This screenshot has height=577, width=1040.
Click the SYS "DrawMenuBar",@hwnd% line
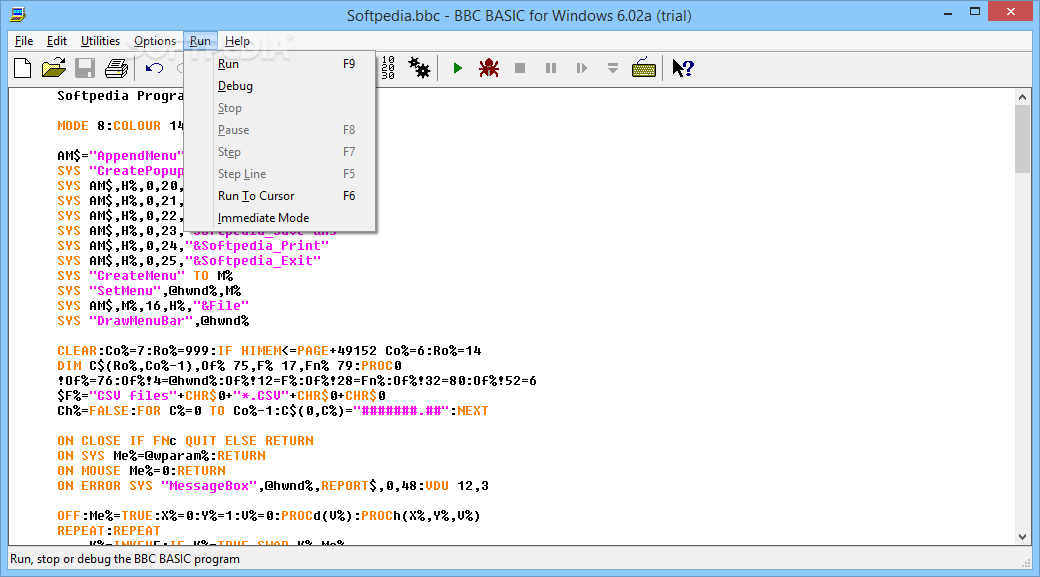tap(153, 321)
